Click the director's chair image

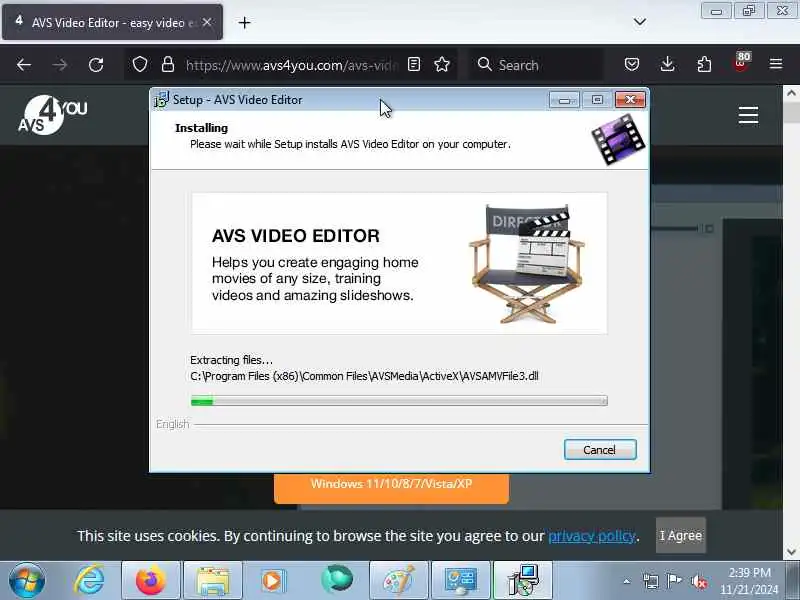pyautogui.click(x=527, y=263)
